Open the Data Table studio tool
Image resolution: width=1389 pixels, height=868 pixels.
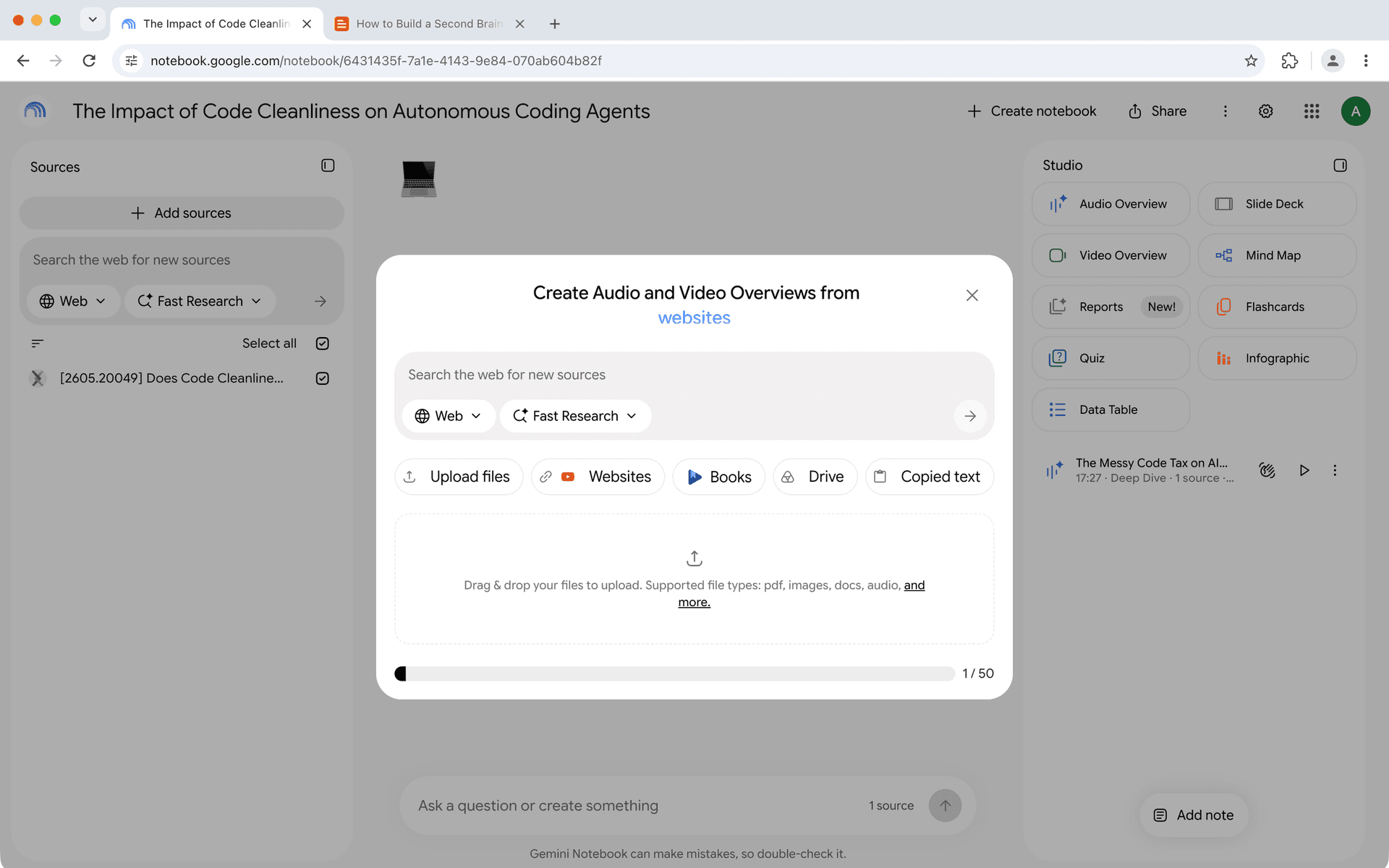pos(1110,409)
